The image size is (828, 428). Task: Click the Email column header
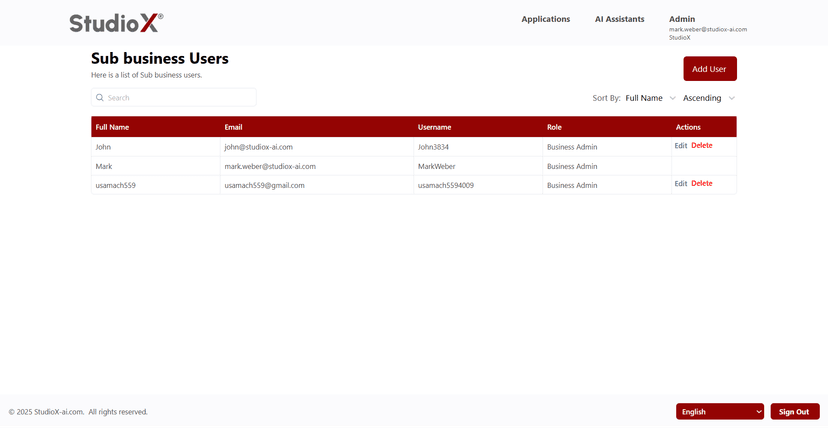pos(233,127)
